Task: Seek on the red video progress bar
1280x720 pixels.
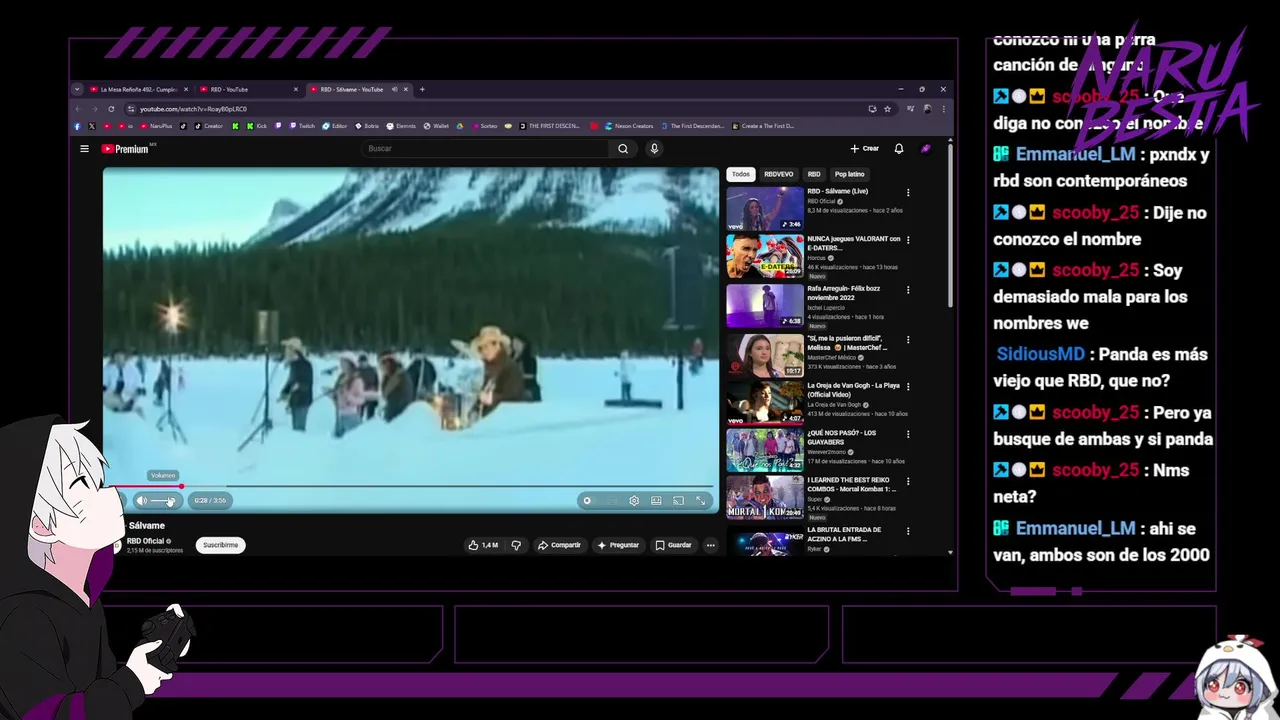Action: [410, 486]
